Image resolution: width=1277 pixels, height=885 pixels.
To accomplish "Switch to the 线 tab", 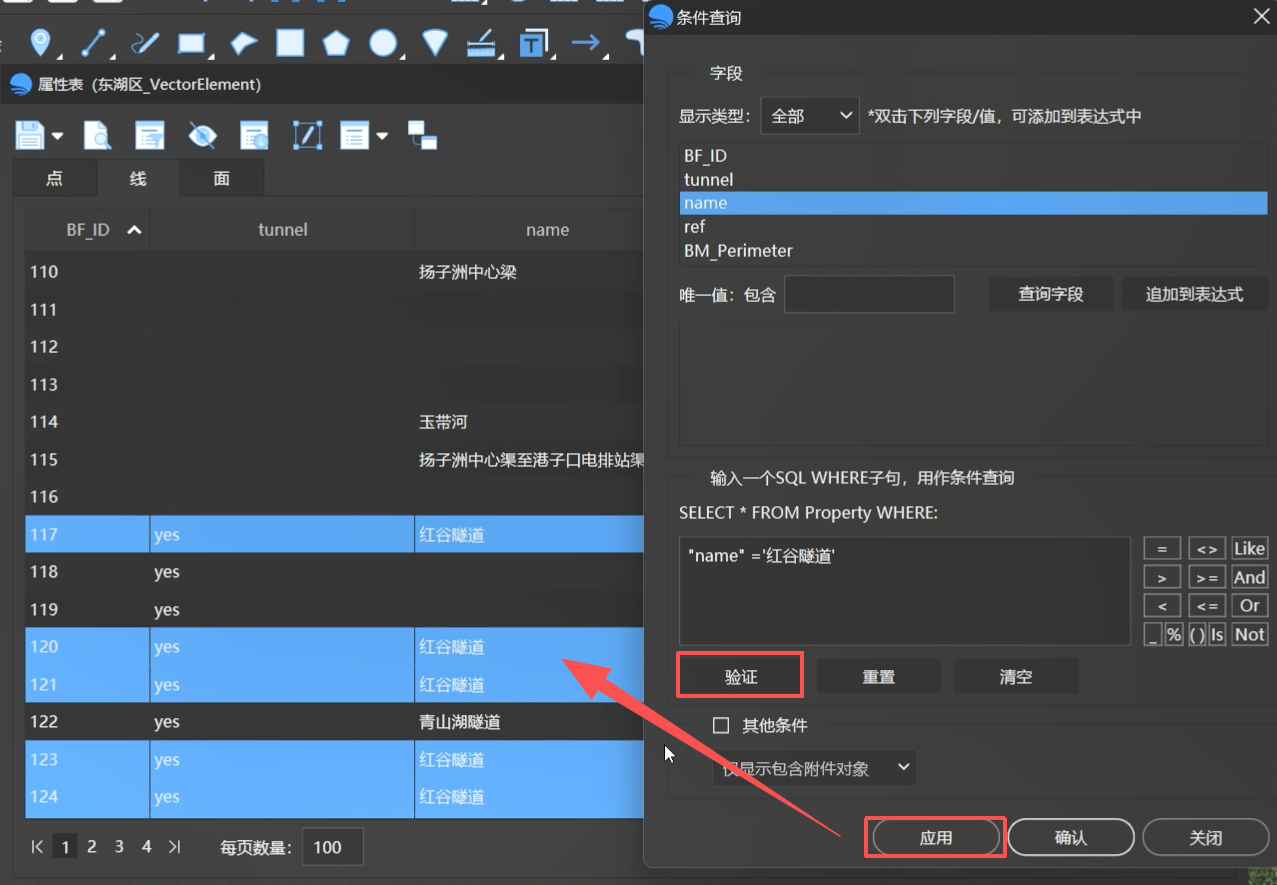I will coord(138,178).
